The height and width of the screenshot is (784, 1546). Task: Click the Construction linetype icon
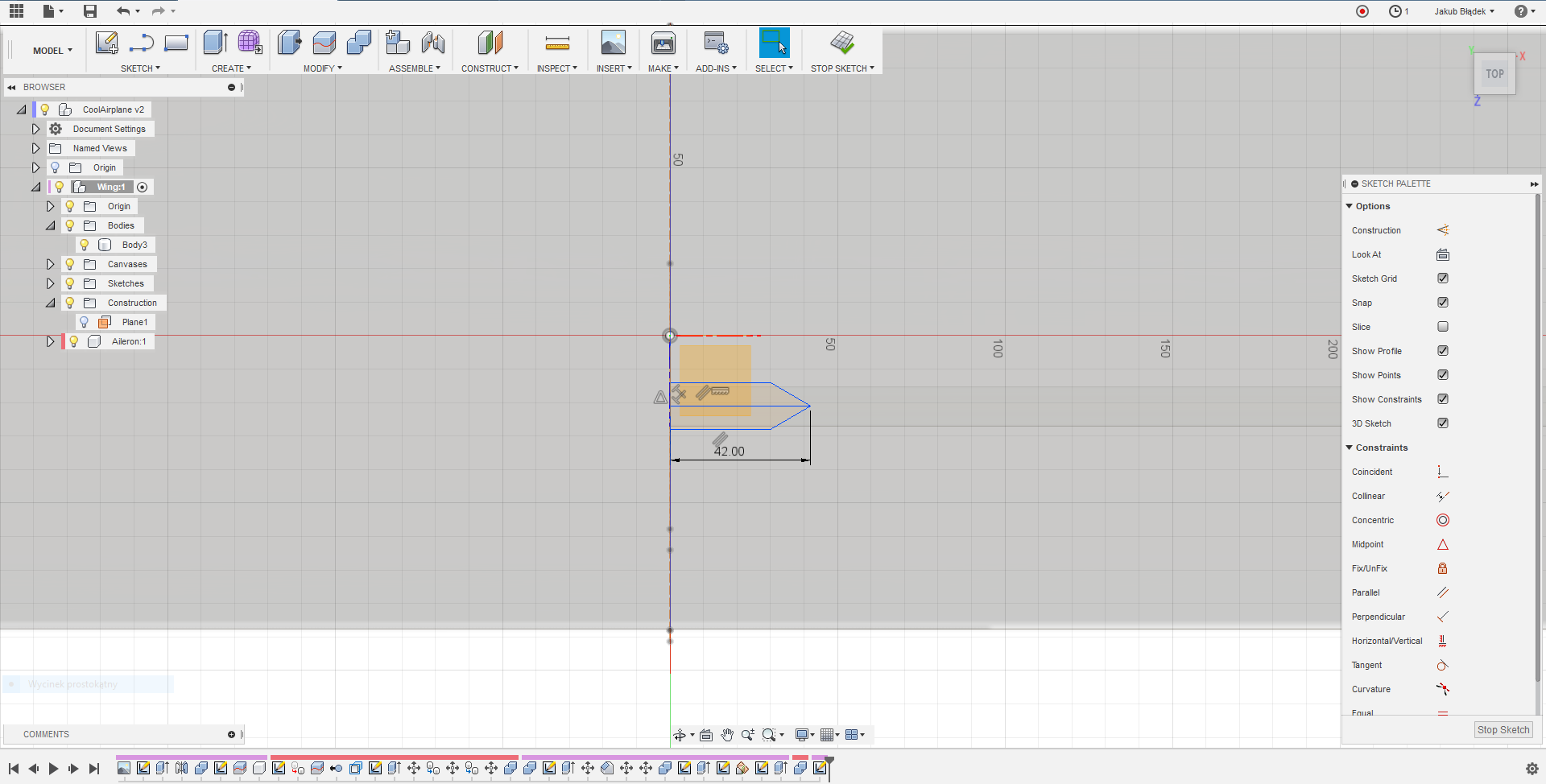[x=1443, y=230]
